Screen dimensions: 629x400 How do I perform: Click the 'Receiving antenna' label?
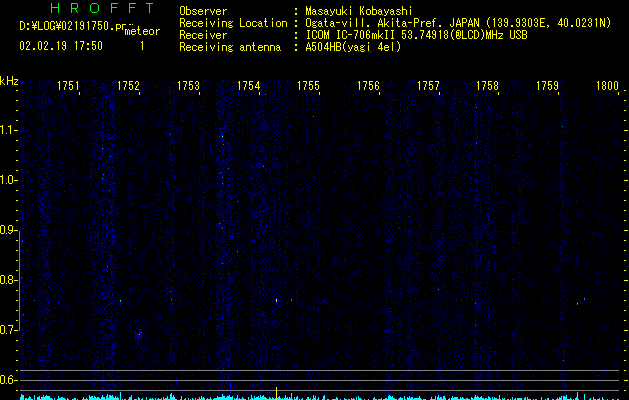[230, 47]
